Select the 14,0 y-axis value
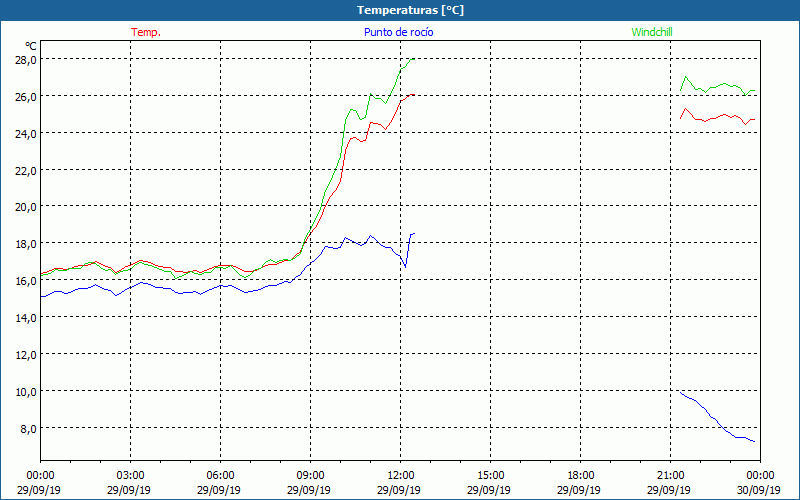 click(26, 318)
